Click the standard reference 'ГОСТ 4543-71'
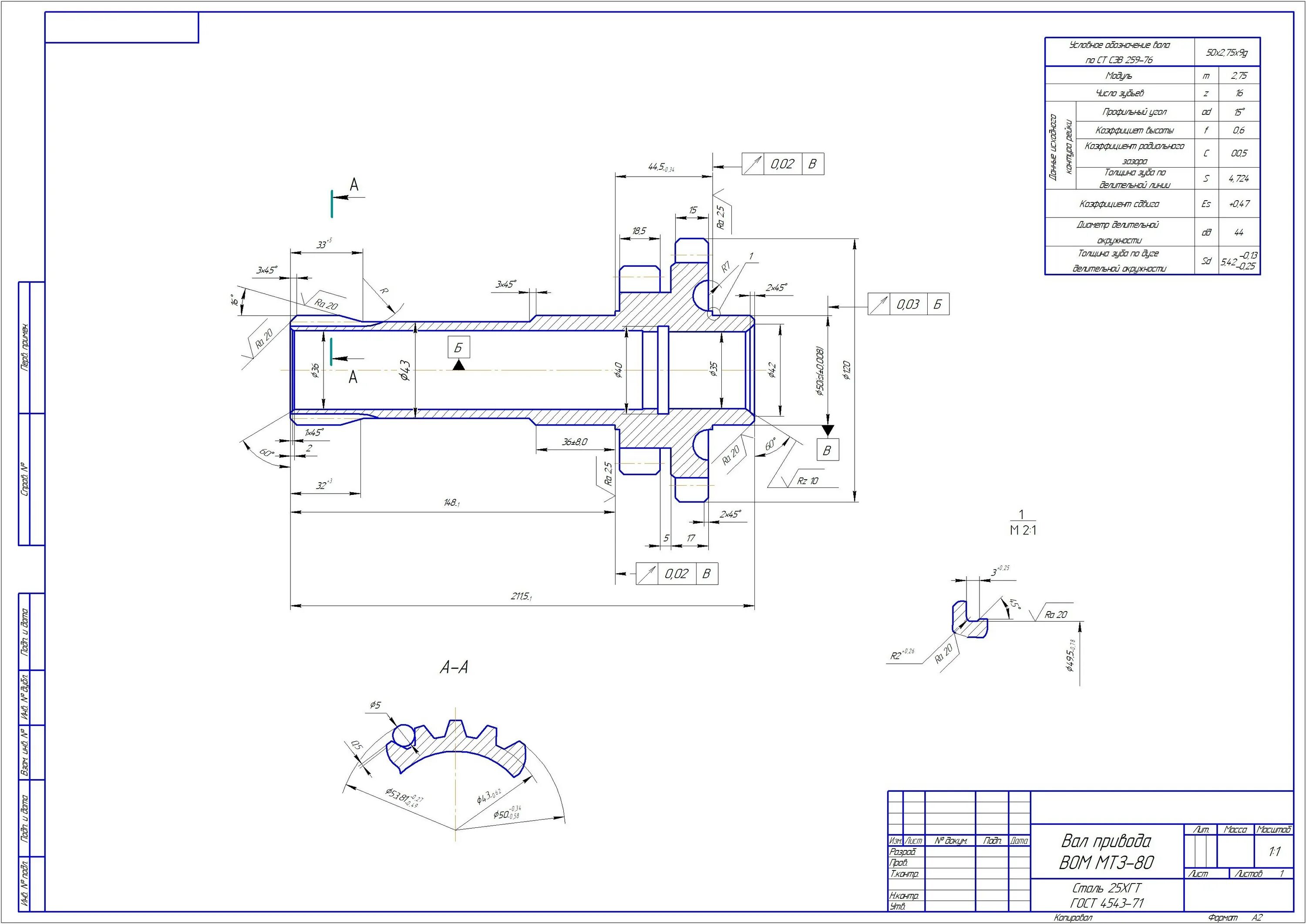Viewport: 1306px width, 924px height. tap(1106, 903)
